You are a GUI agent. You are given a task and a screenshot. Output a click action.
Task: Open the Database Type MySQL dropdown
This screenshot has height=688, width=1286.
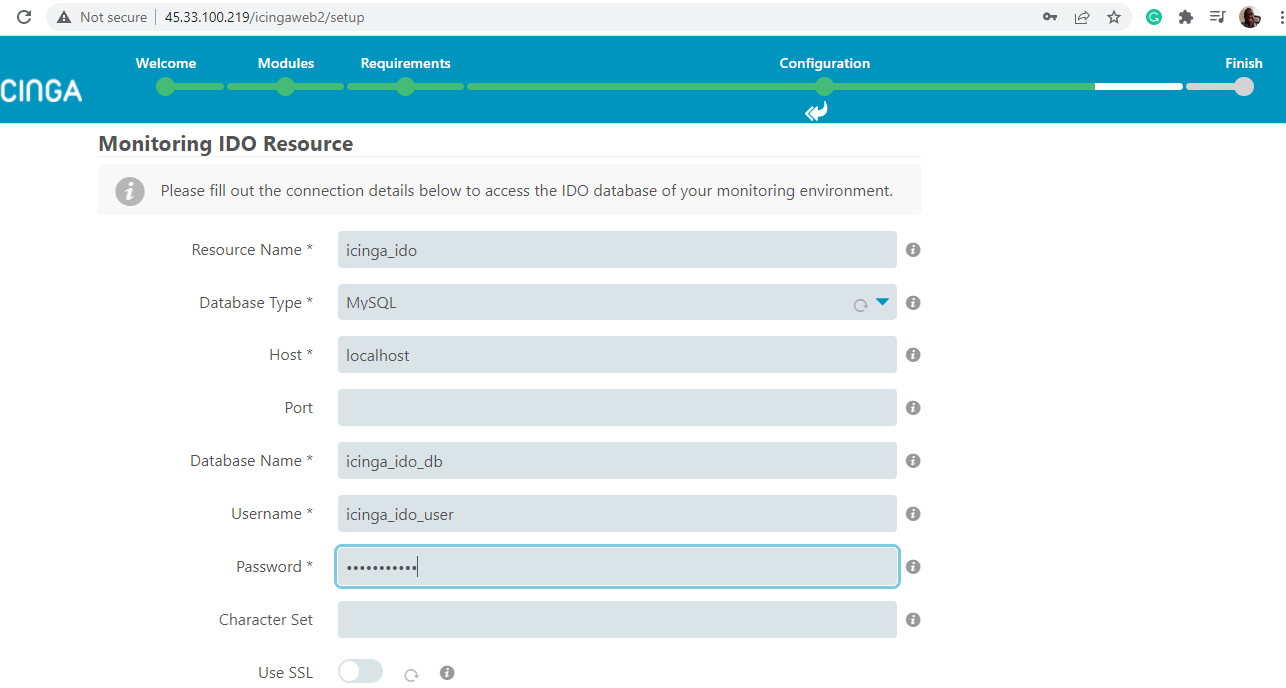pos(617,302)
